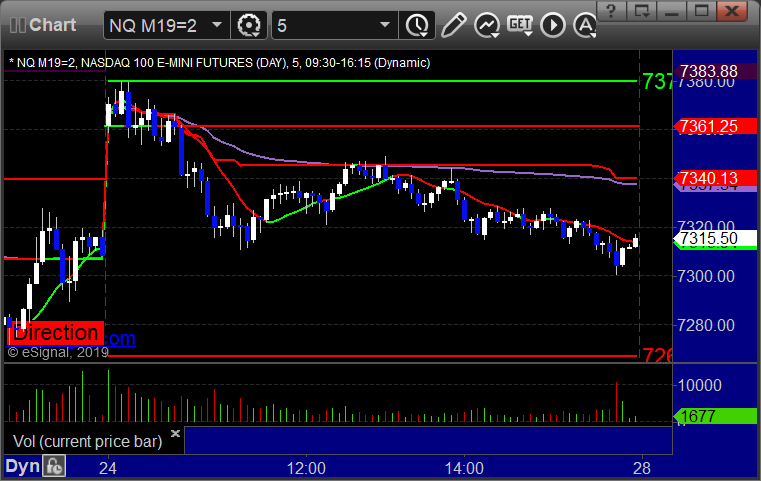Click the 7383.88 price marker
The width and height of the screenshot is (761, 481).
pos(713,71)
